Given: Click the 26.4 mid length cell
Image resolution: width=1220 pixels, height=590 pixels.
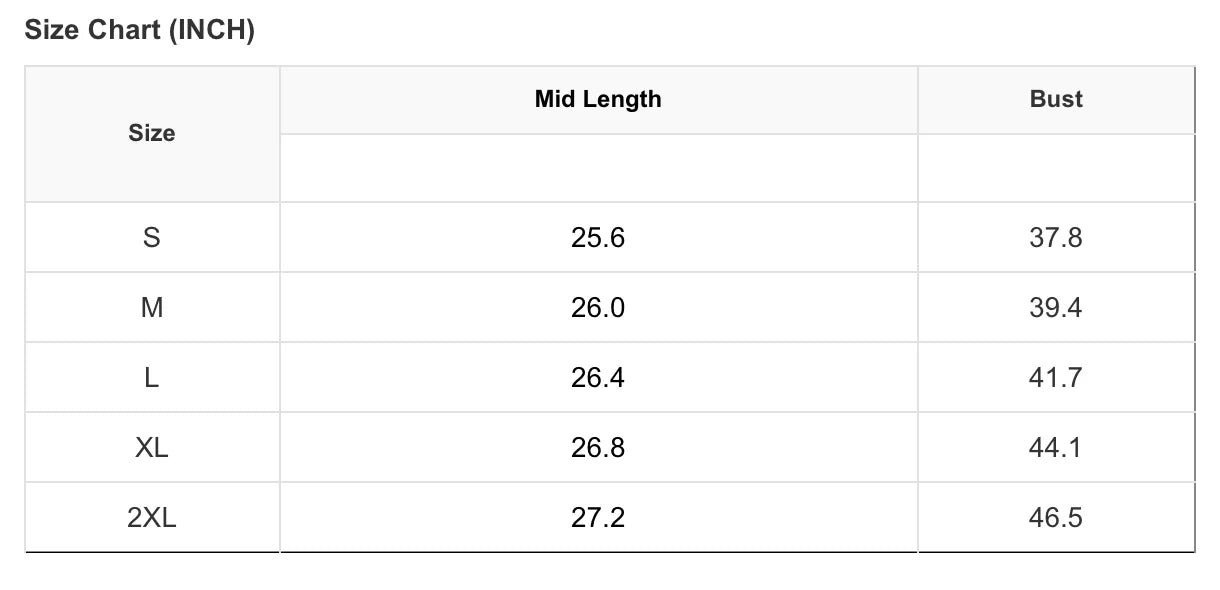Looking at the screenshot, I should tap(598, 378).
